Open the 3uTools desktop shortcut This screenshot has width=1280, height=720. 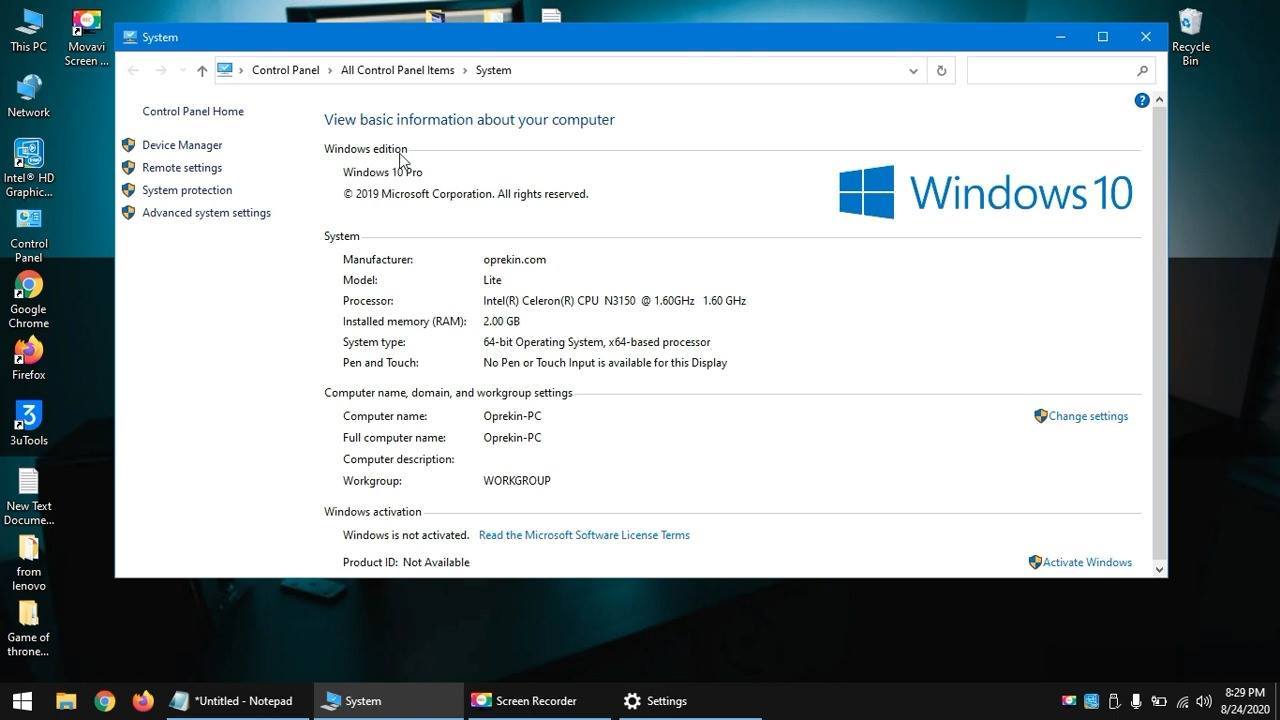pyautogui.click(x=28, y=424)
